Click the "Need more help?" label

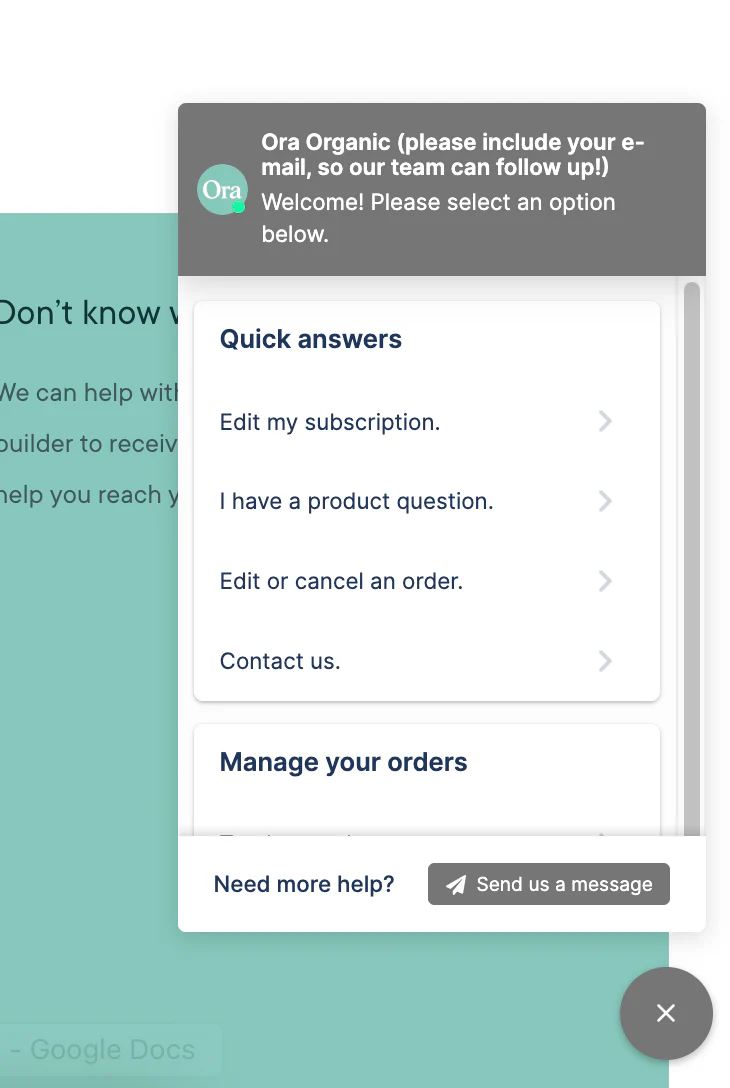pos(304,884)
